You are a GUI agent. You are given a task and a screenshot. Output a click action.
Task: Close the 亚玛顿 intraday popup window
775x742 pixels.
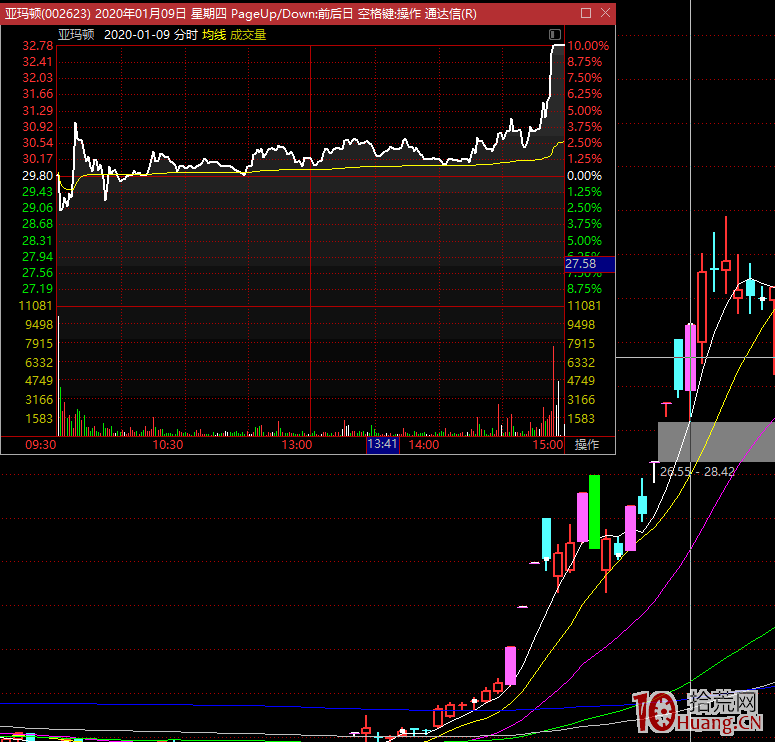(x=605, y=13)
